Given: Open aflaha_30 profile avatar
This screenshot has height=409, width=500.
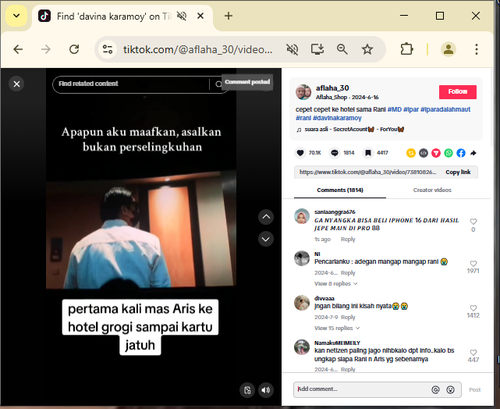Looking at the screenshot, I should (x=303, y=92).
